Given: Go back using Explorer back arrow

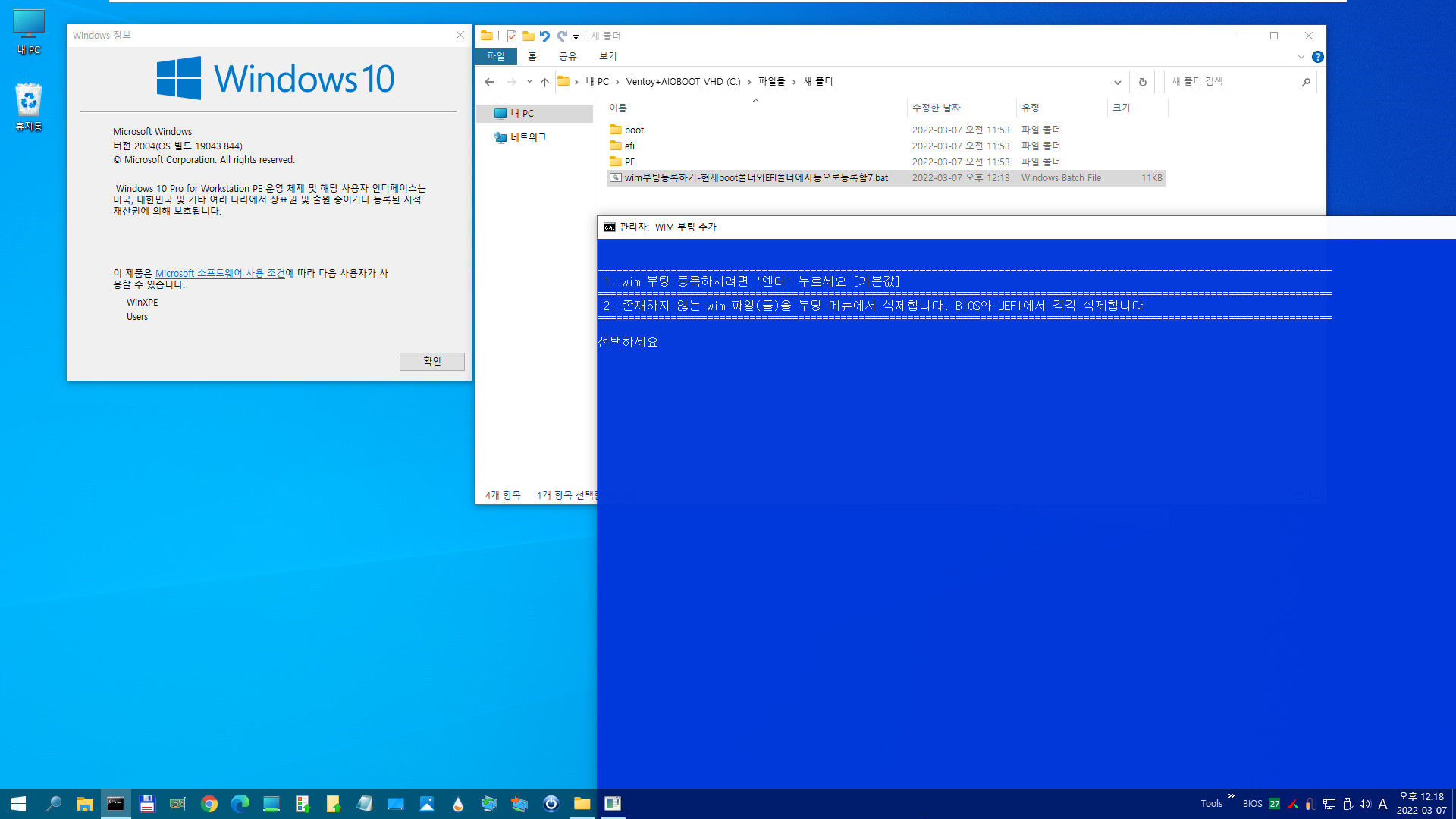Looking at the screenshot, I should click(489, 82).
